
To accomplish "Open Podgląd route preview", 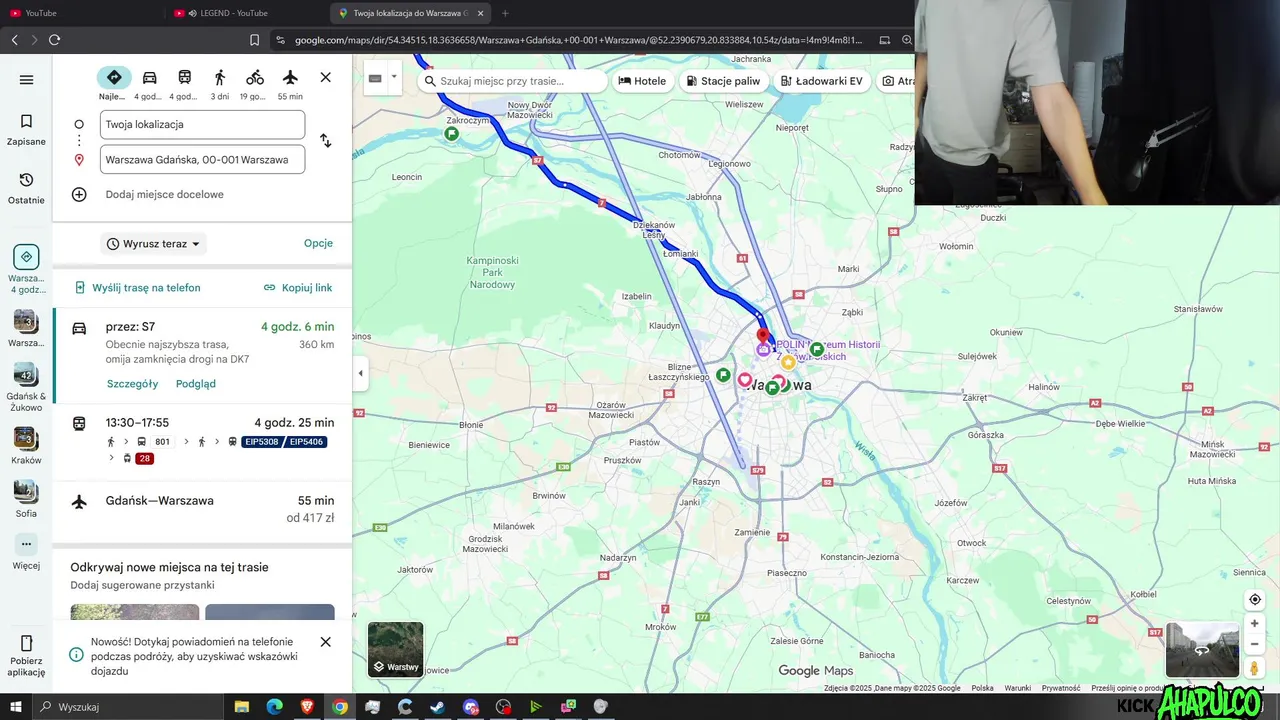I will point(196,384).
